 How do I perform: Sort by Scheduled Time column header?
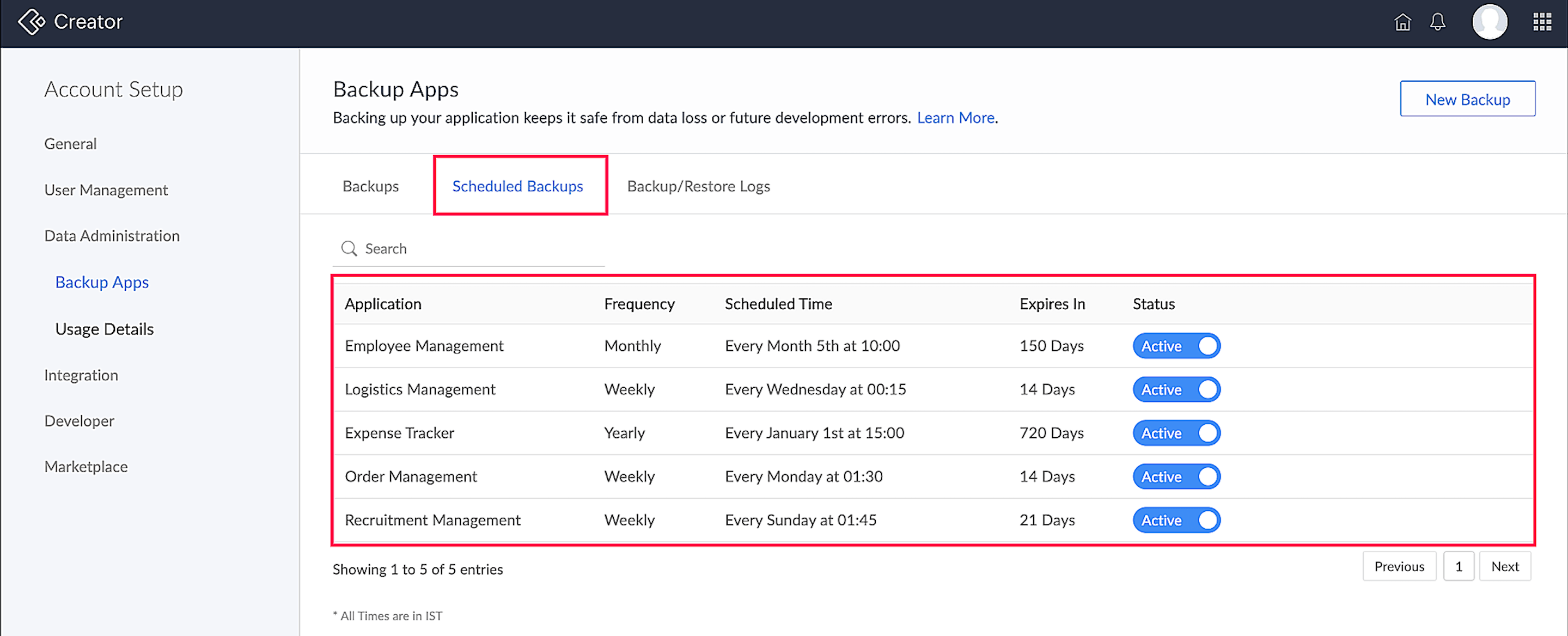tap(778, 304)
